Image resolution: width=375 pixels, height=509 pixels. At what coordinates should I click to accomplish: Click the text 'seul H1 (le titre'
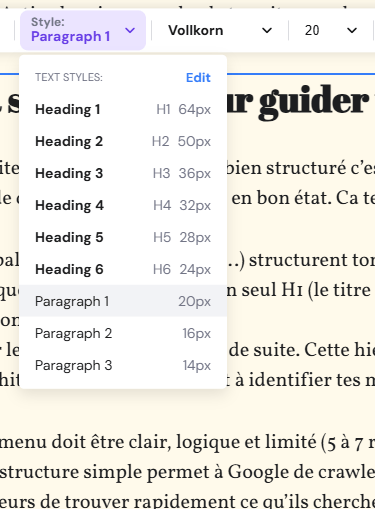pyautogui.click(x=306, y=290)
